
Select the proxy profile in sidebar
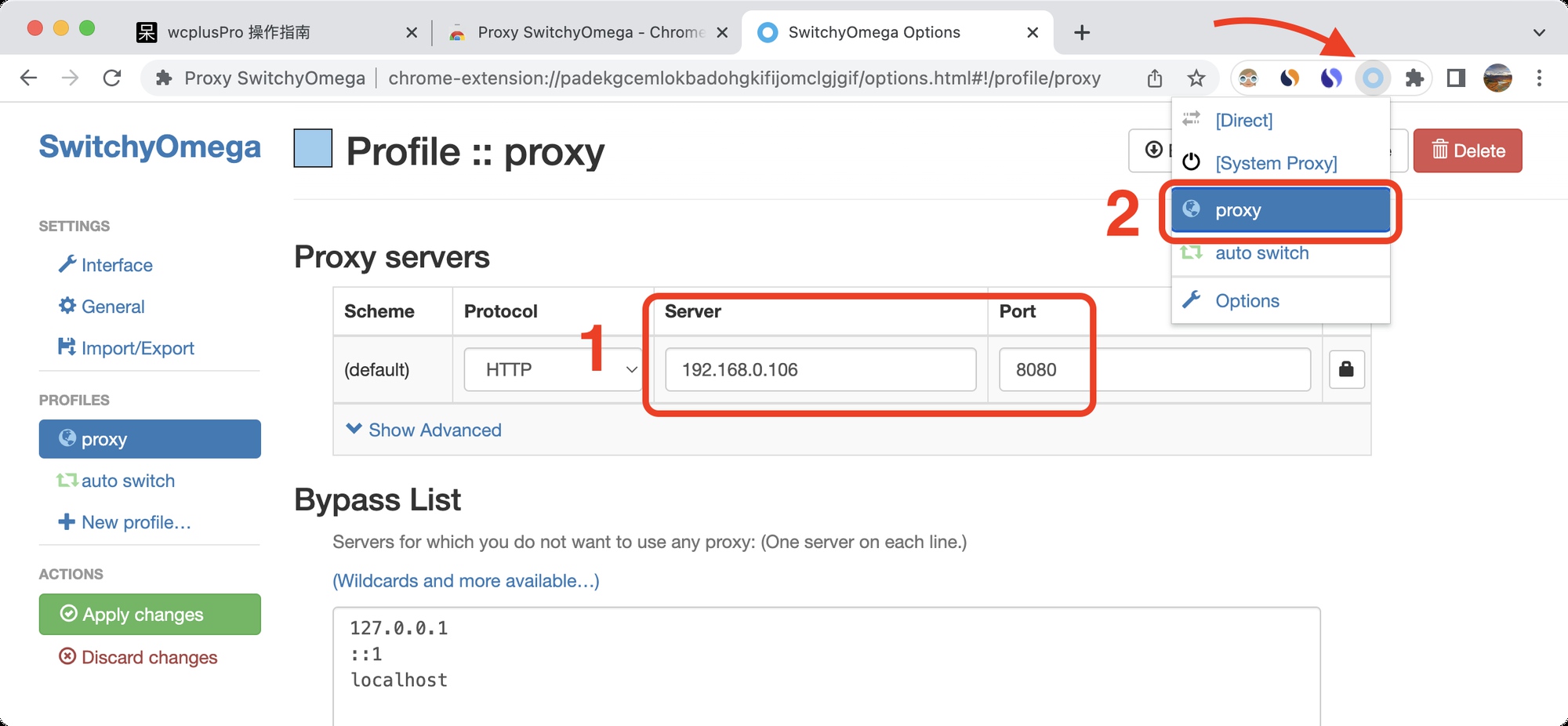(150, 439)
